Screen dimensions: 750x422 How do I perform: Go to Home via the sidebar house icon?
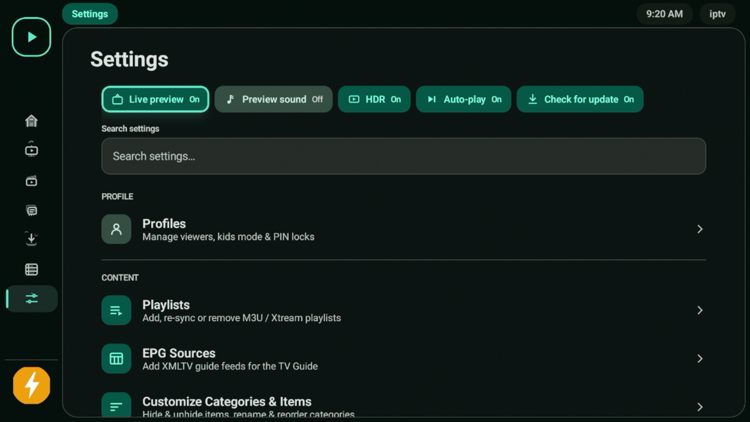tap(32, 121)
